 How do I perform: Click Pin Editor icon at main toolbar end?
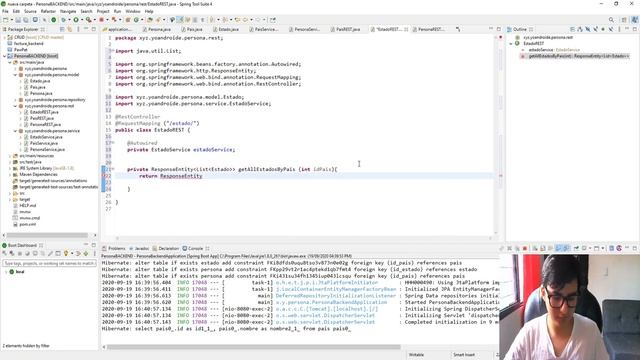pos(273,20)
